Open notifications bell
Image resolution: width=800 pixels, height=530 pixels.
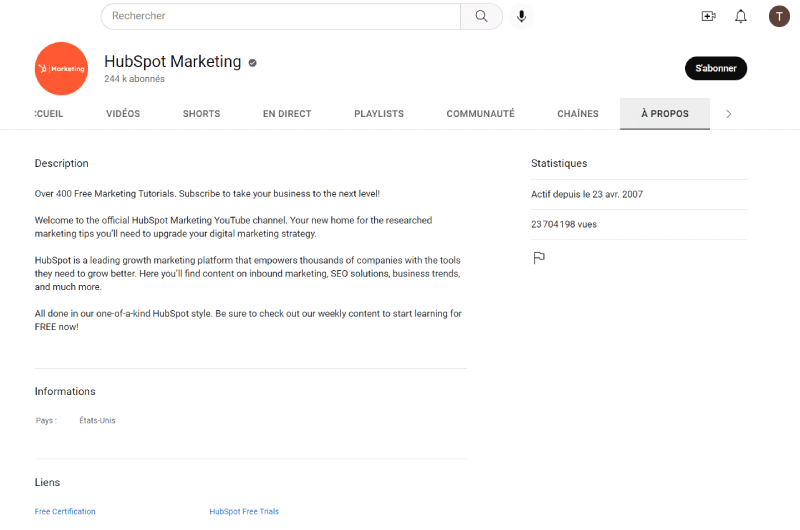tap(740, 16)
